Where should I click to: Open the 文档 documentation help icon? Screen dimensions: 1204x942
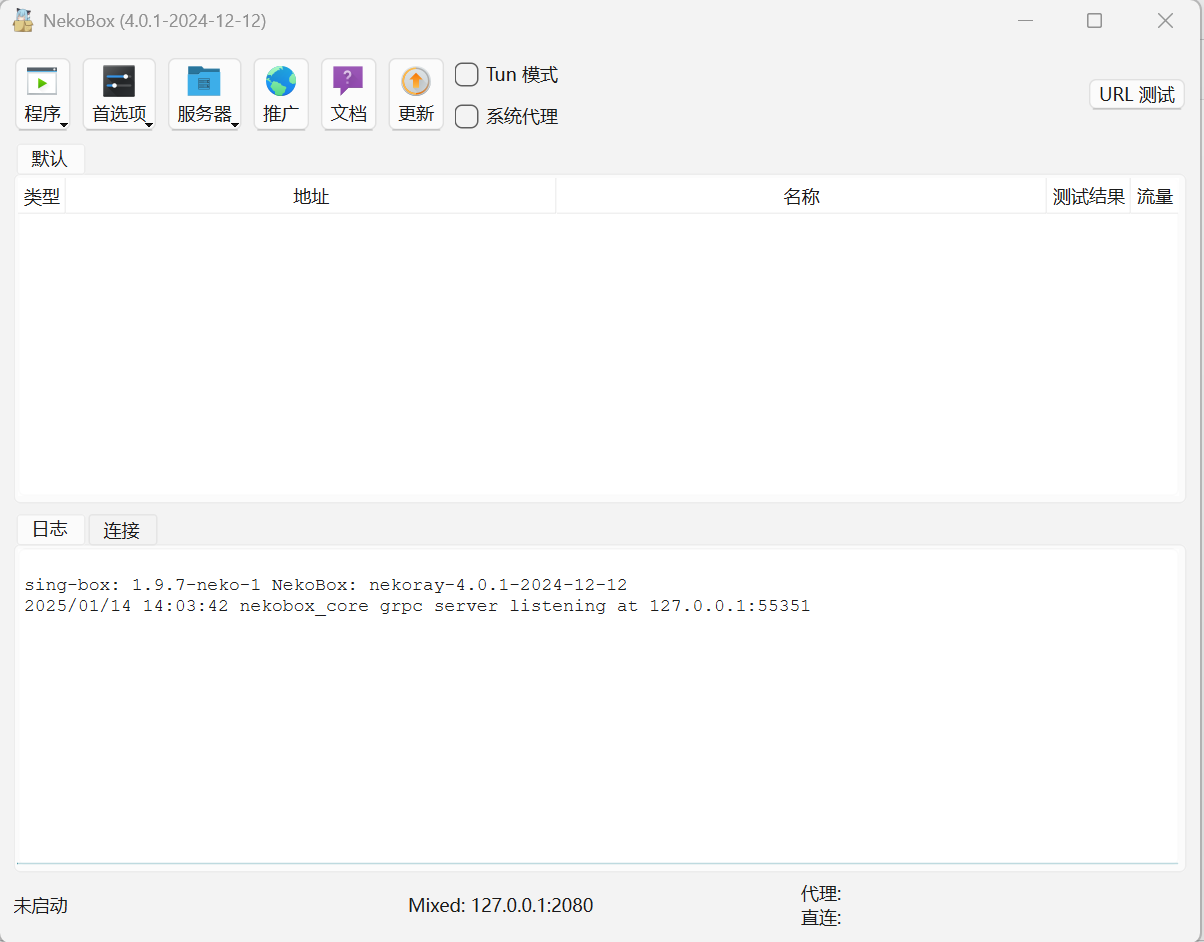(x=348, y=81)
